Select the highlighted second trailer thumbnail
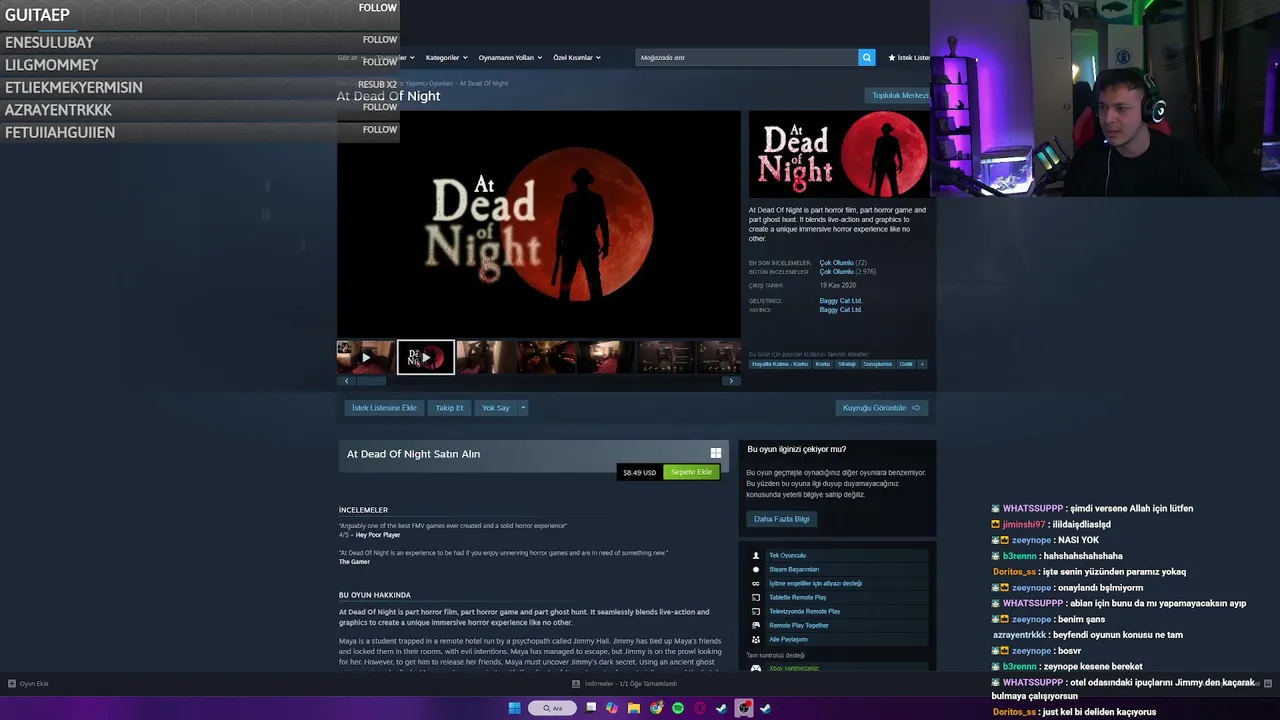The width and height of the screenshot is (1280, 720). click(426, 357)
